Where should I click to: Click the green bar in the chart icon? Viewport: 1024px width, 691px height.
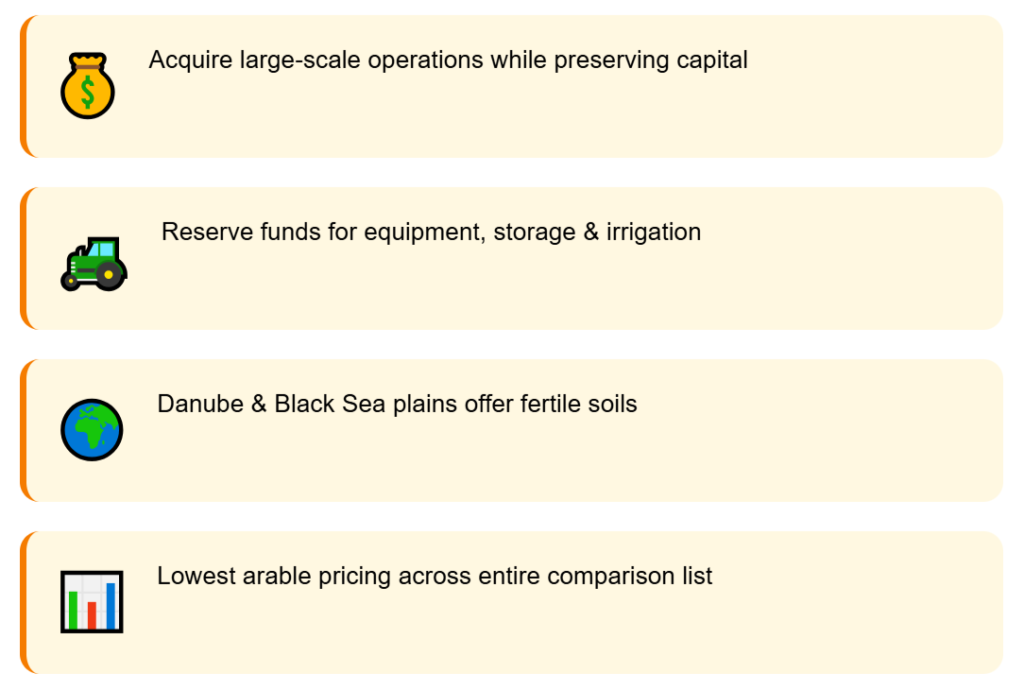point(73,609)
